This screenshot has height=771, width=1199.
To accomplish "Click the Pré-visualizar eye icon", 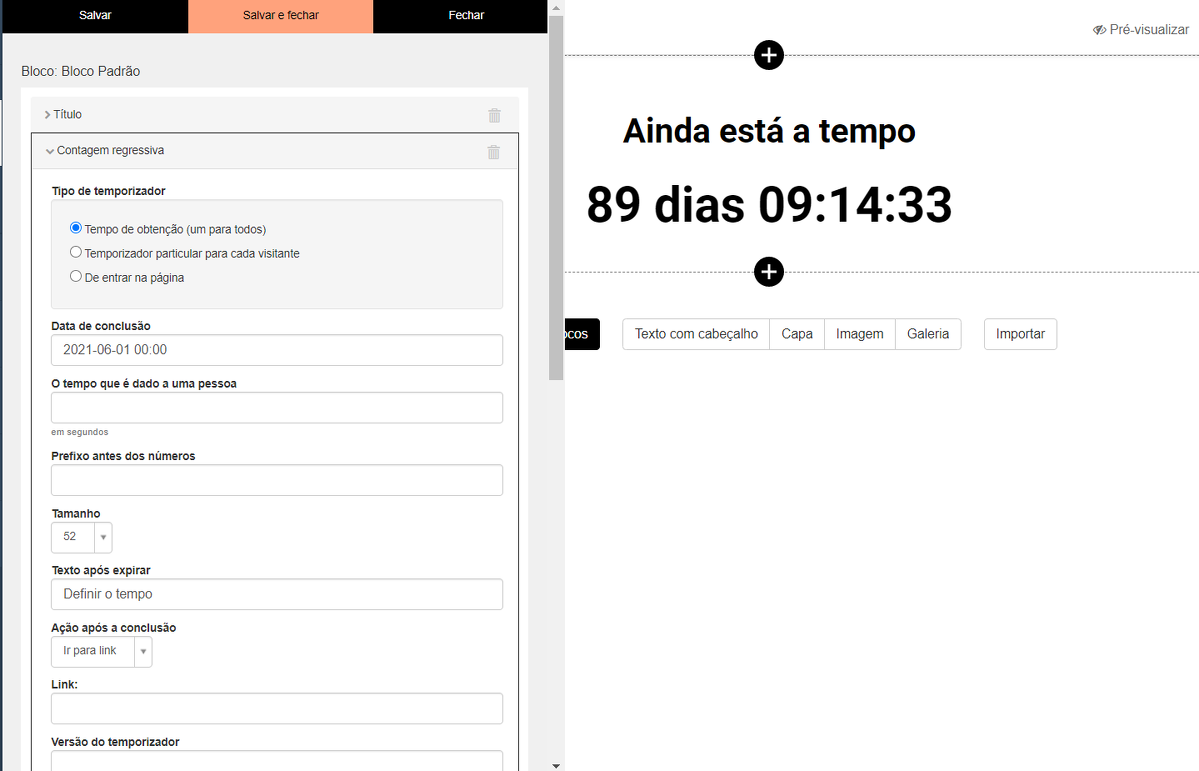I will pyautogui.click(x=1099, y=30).
